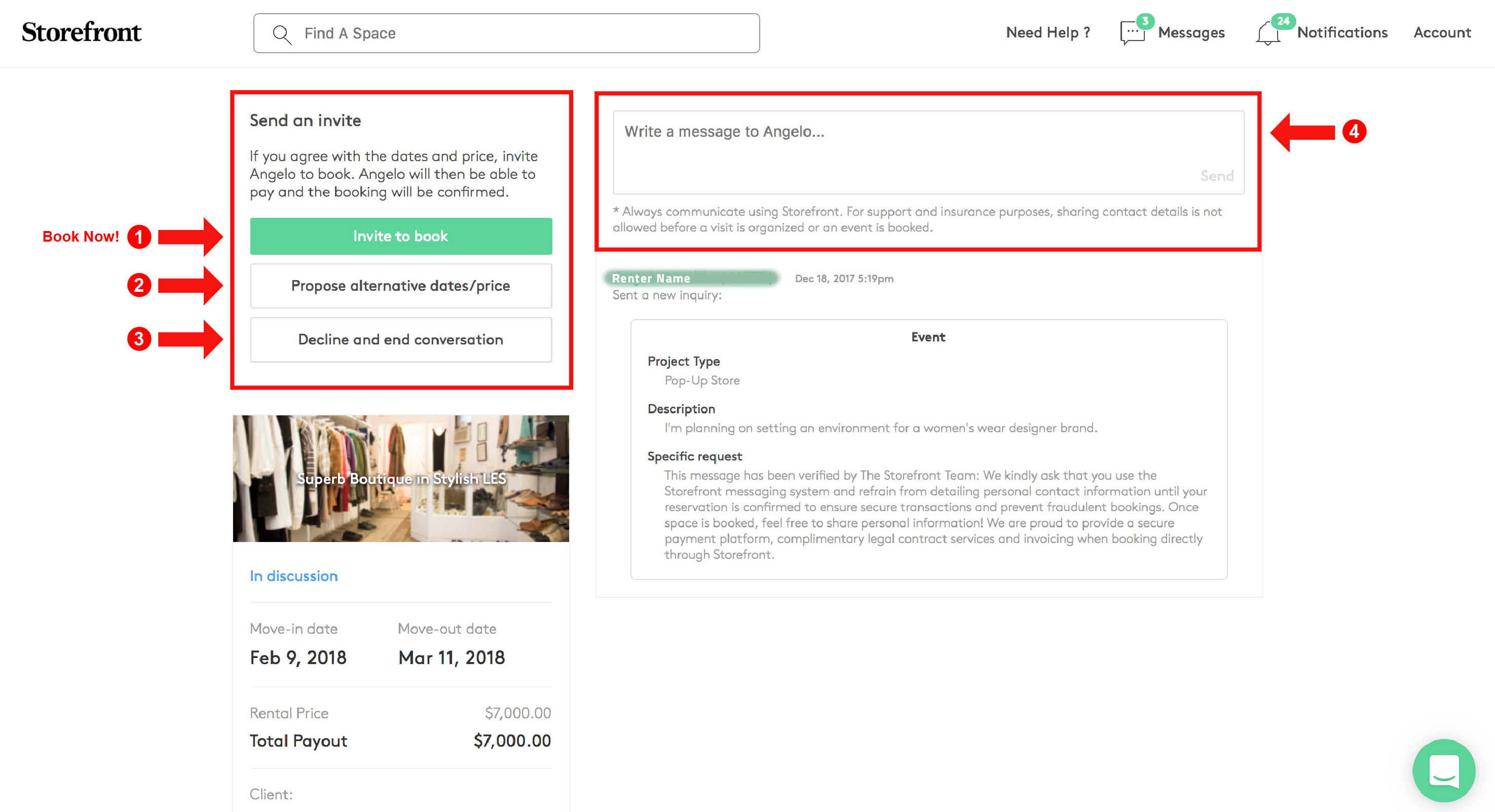Open the Account menu
The image size is (1495, 812).
click(1442, 32)
